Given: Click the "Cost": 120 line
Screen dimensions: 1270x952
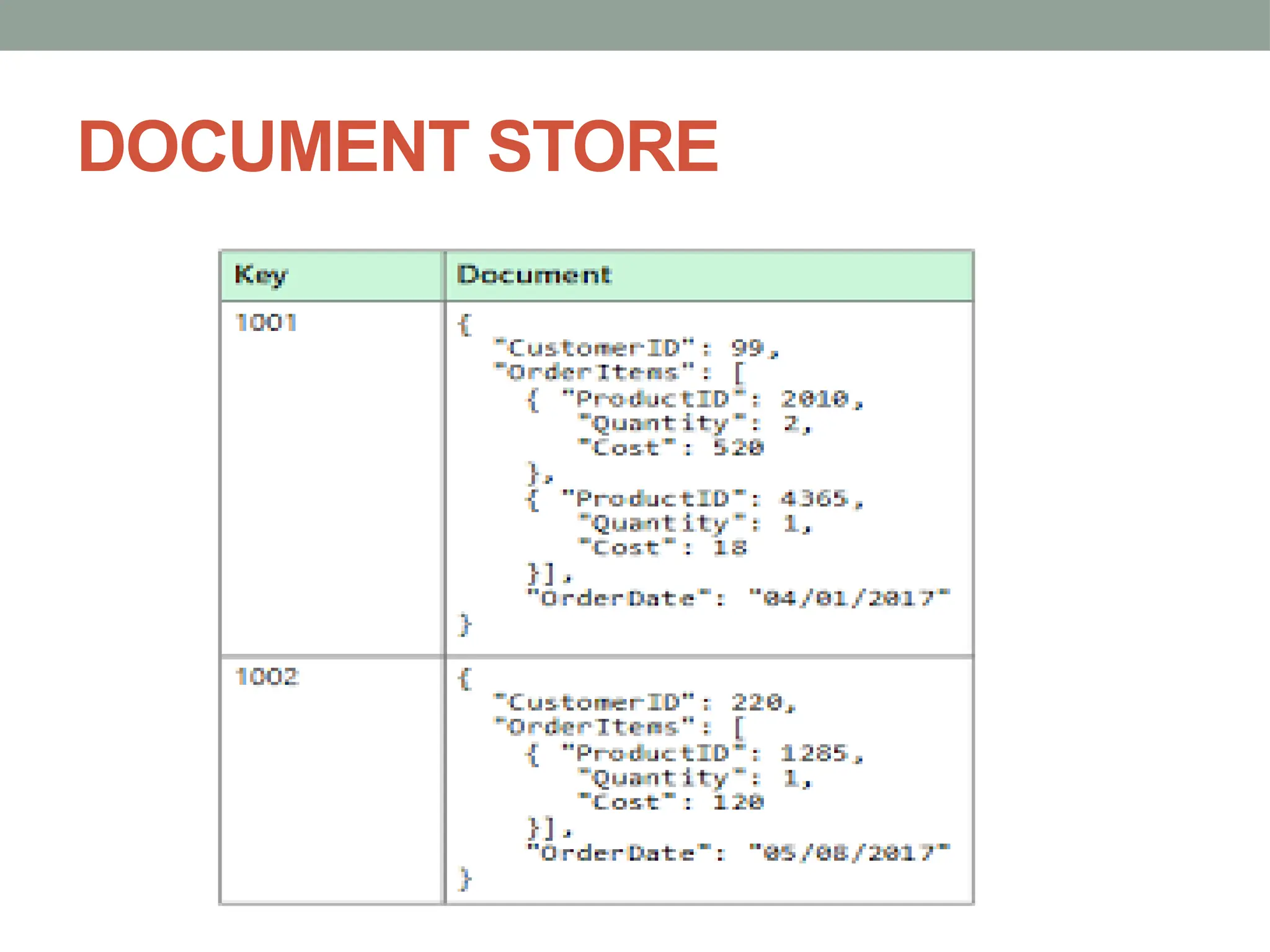Looking at the screenshot, I should 670,802.
